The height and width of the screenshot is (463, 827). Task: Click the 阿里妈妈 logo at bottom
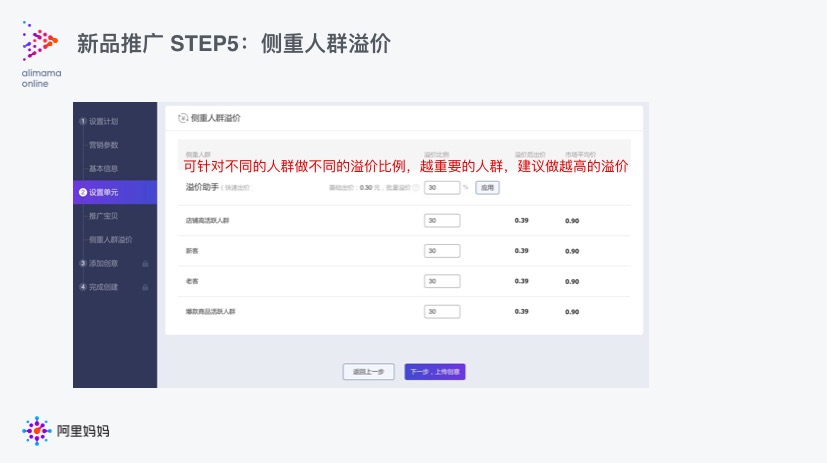coord(65,431)
